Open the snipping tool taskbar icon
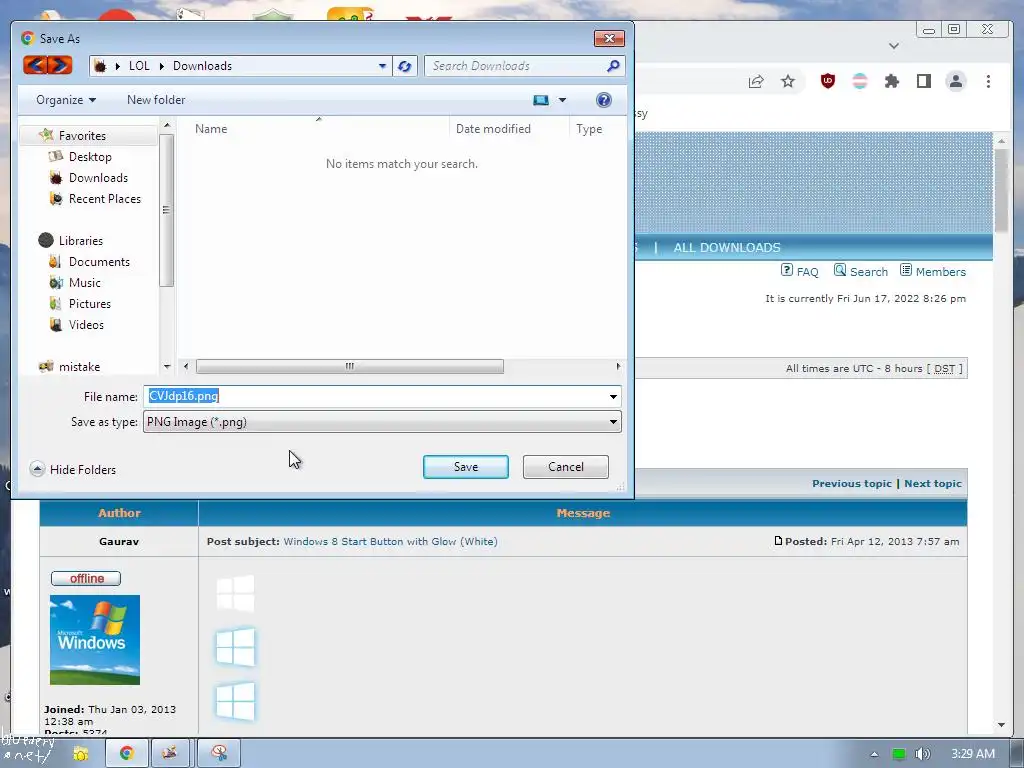1024x768 pixels. (x=219, y=753)
